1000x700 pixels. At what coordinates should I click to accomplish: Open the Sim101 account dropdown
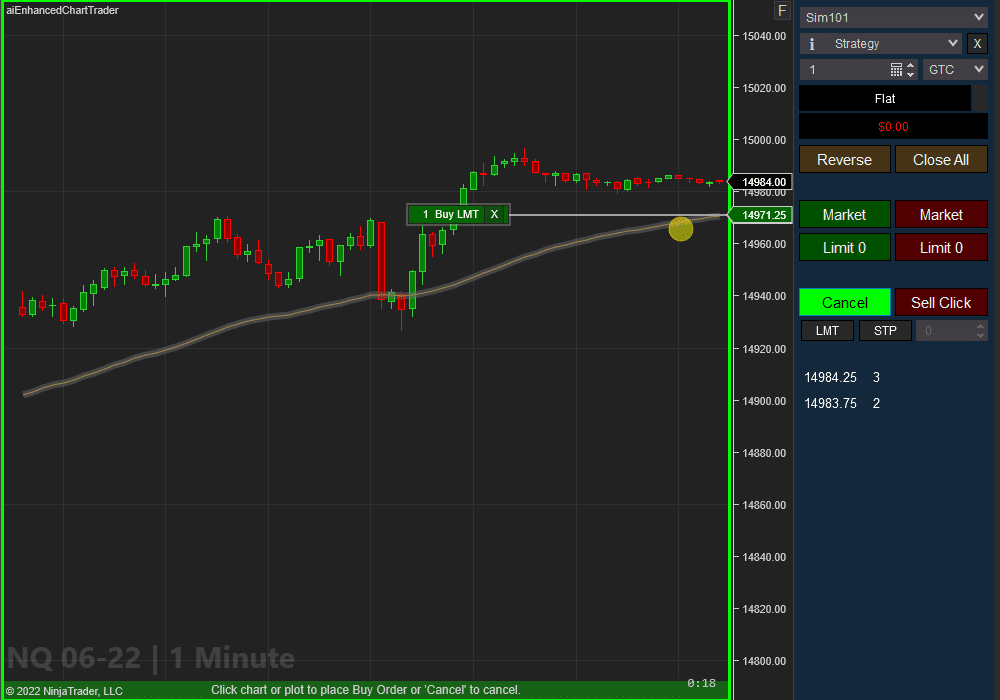893,17
